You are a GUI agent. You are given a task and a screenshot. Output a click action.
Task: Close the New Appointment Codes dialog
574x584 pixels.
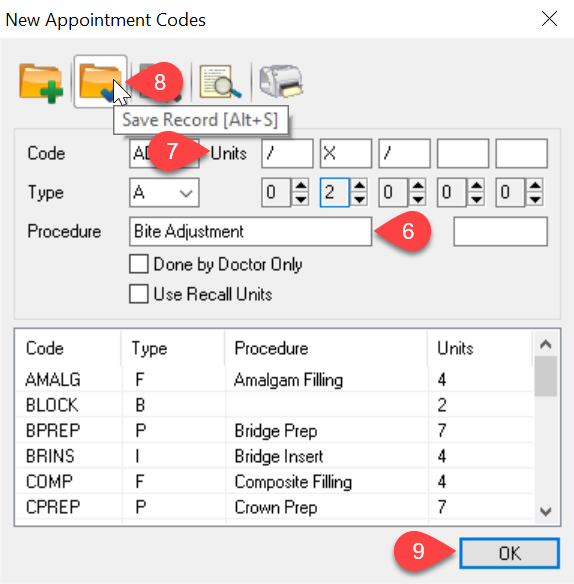point(549,19)
